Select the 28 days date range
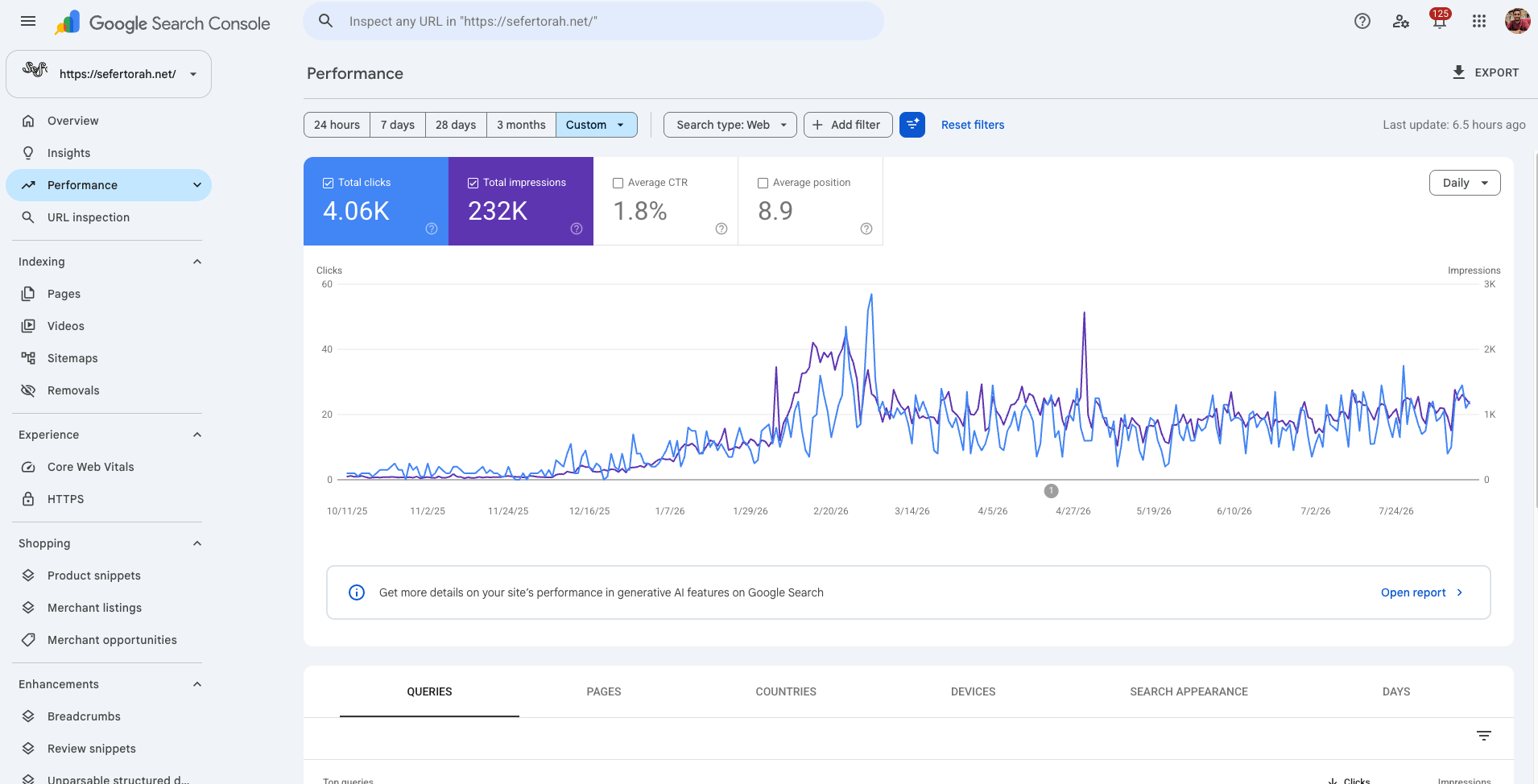 pyautogui.click(x=456, y=125)
